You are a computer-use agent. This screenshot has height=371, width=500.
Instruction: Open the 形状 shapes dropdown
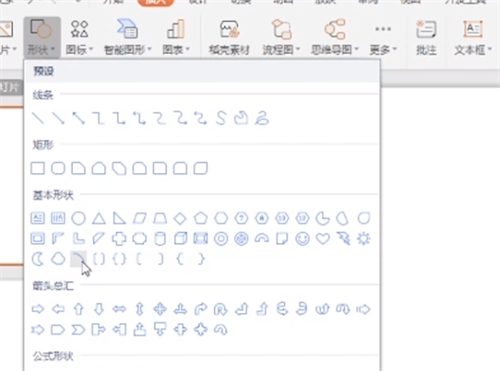click(42, 37)
